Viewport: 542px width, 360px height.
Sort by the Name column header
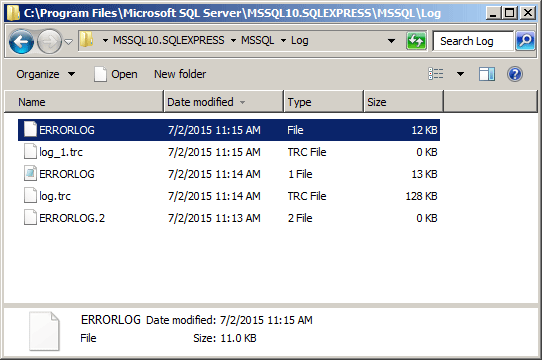pos(84,102)
